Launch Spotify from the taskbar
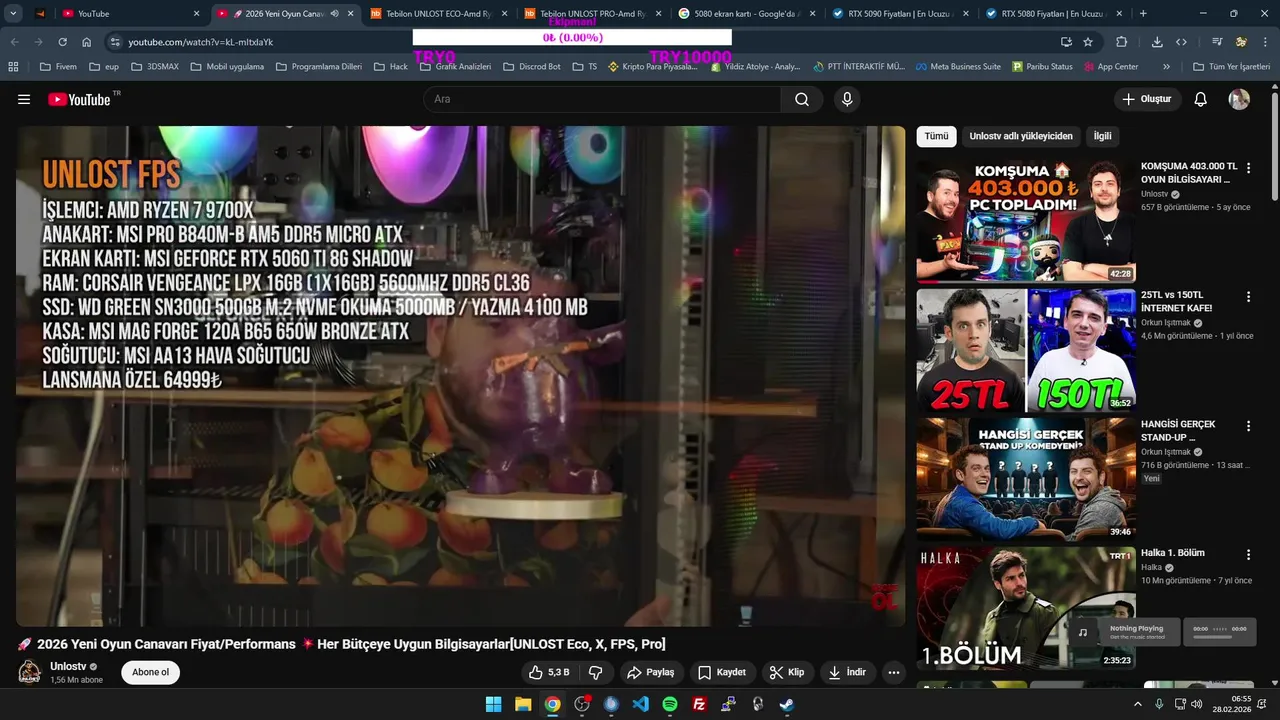This screenshot has width=1280, height=720. (x=670, y=704)
